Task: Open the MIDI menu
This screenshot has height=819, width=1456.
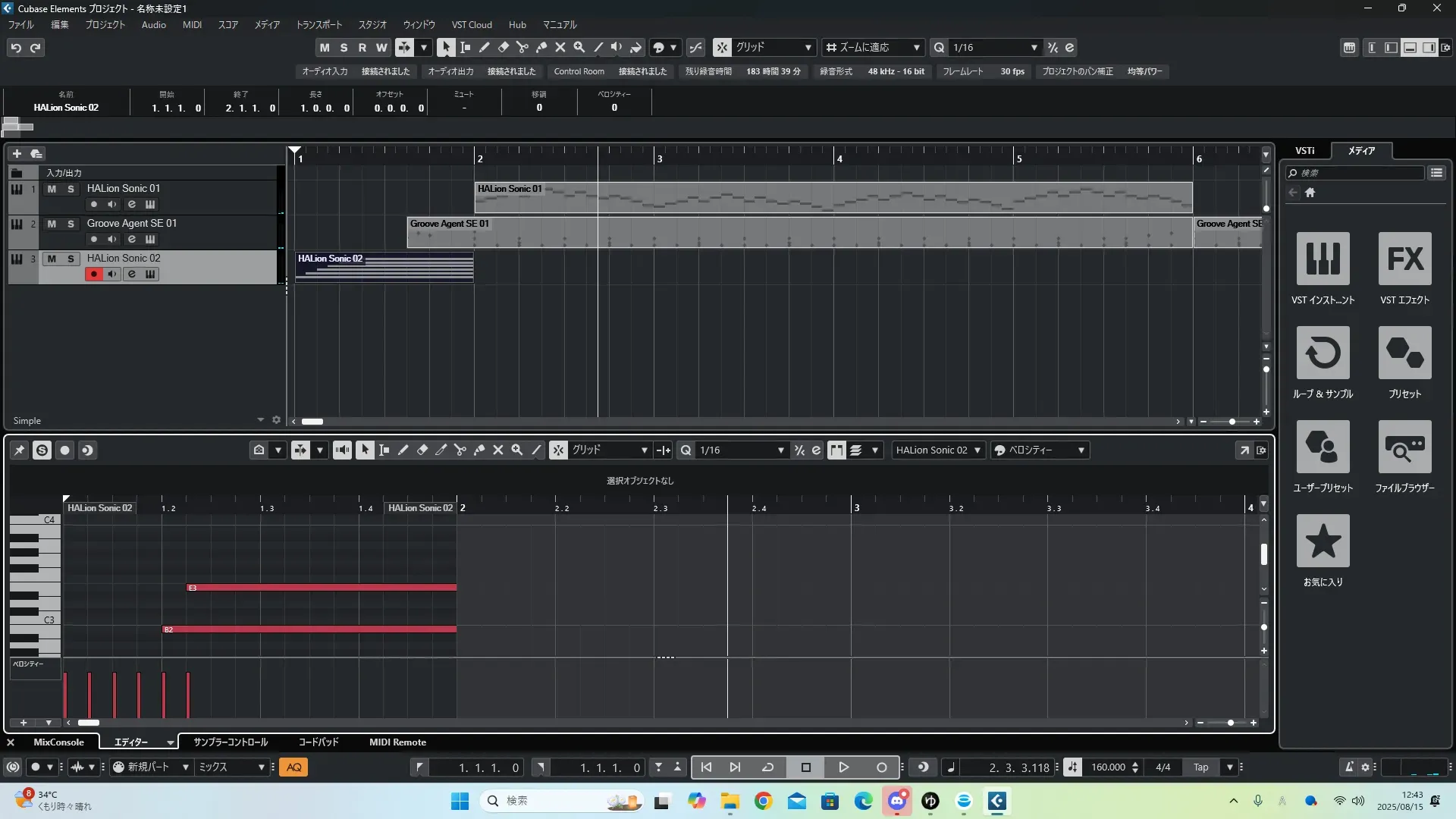Action: tap(192, 24)
